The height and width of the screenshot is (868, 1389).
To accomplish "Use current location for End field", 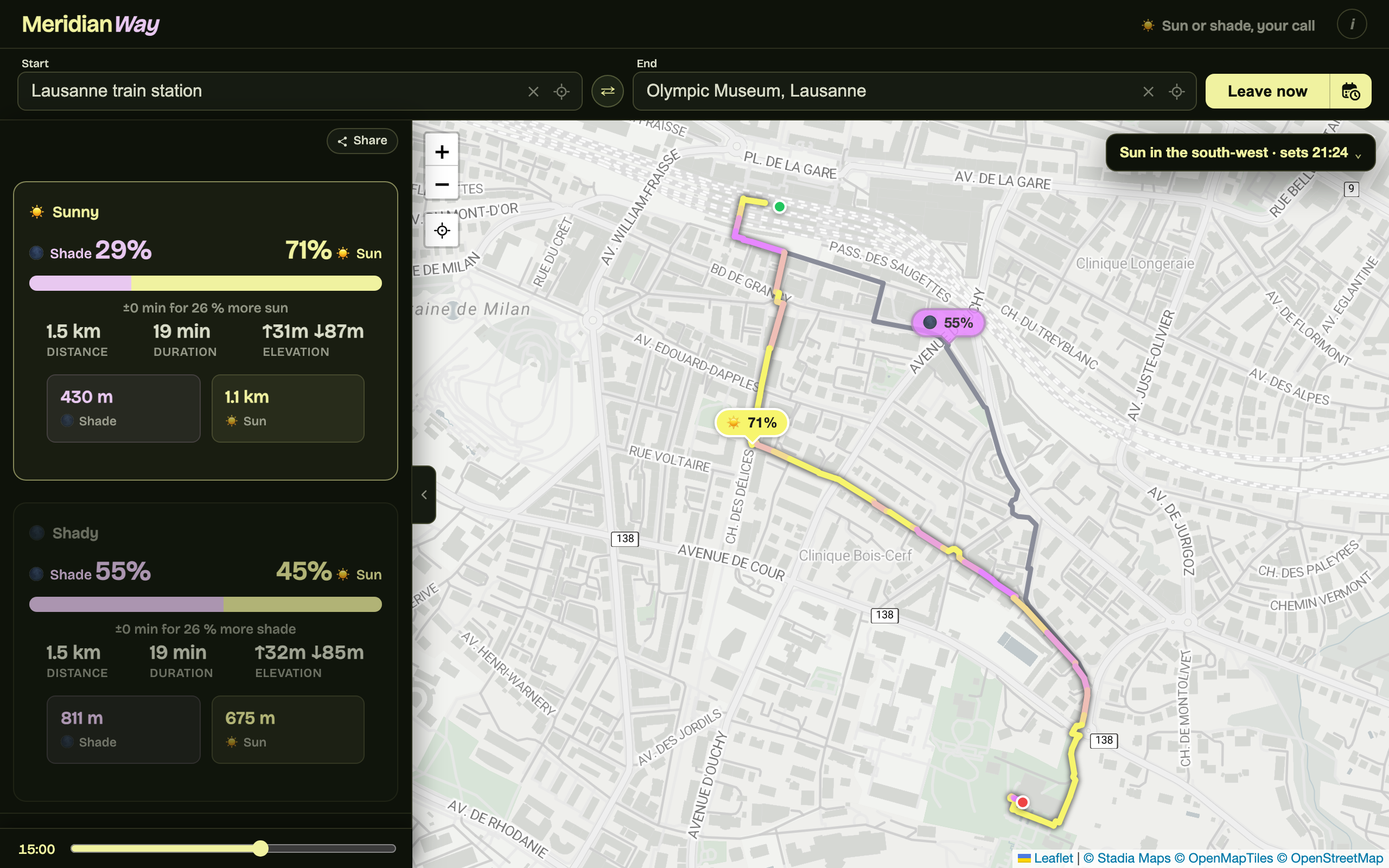I will (x=1177, y=91).
